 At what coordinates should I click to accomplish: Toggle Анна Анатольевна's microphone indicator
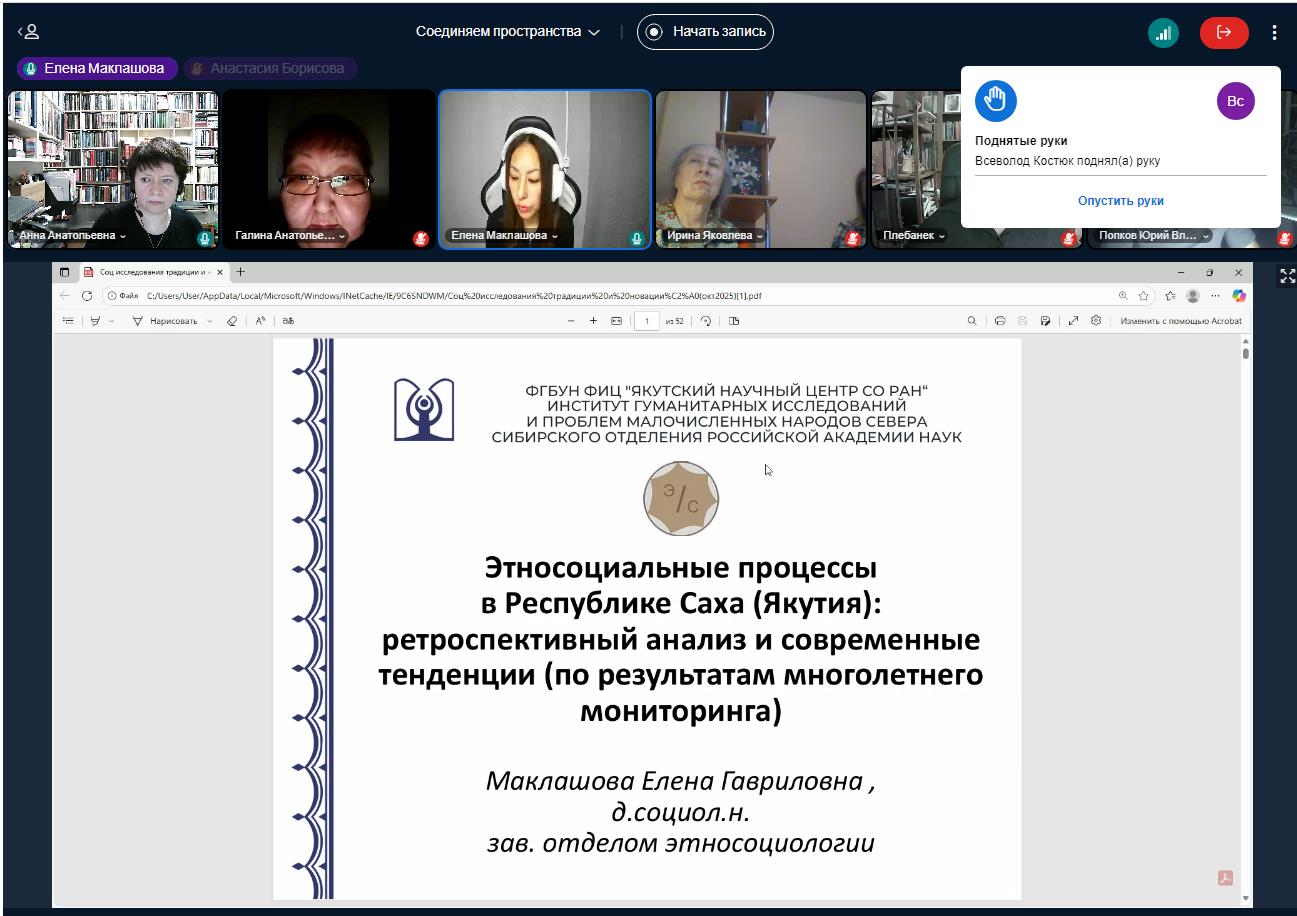[204, 237]
